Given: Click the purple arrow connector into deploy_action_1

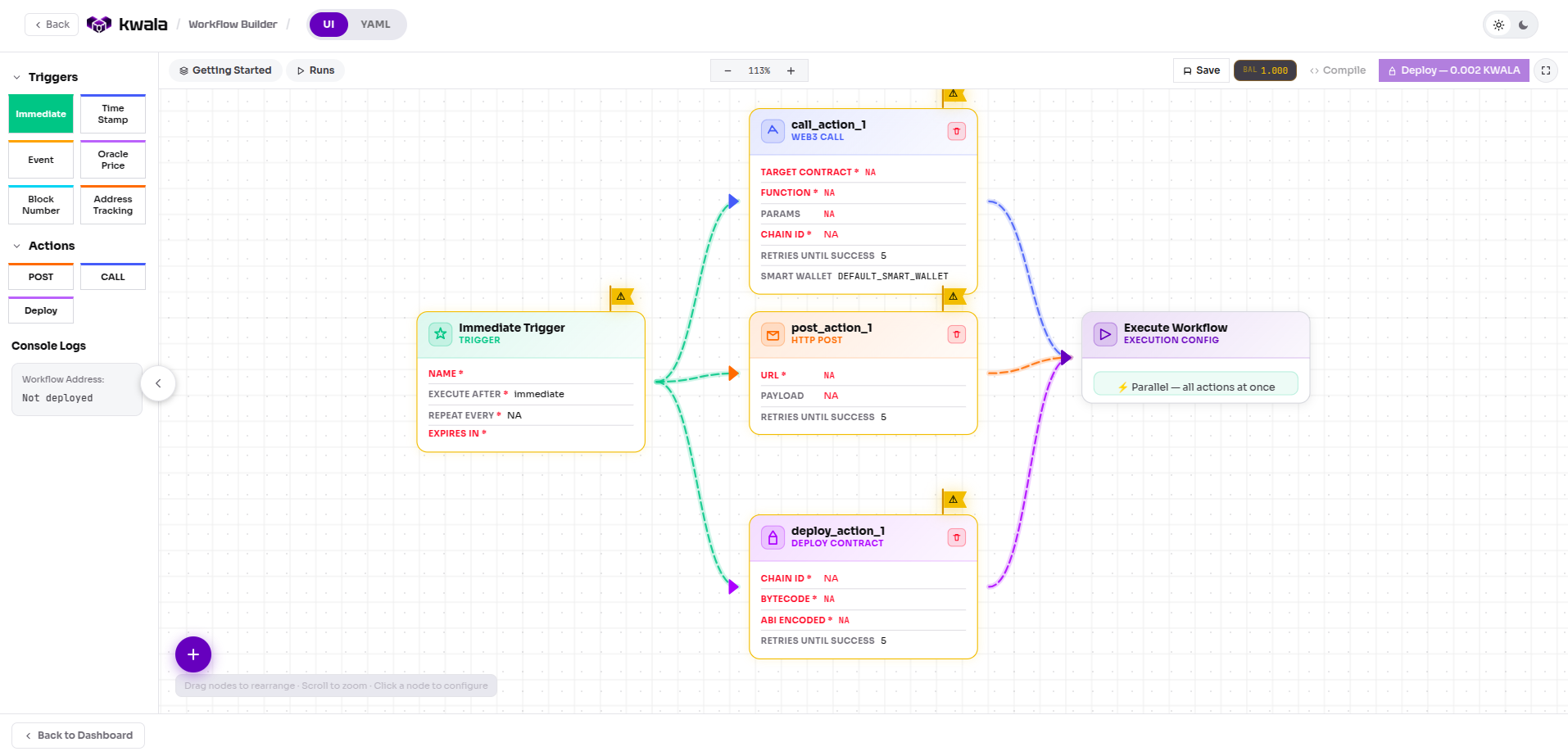Looking at the screenshot, I should pyautogui.click(x=734, y=586).
